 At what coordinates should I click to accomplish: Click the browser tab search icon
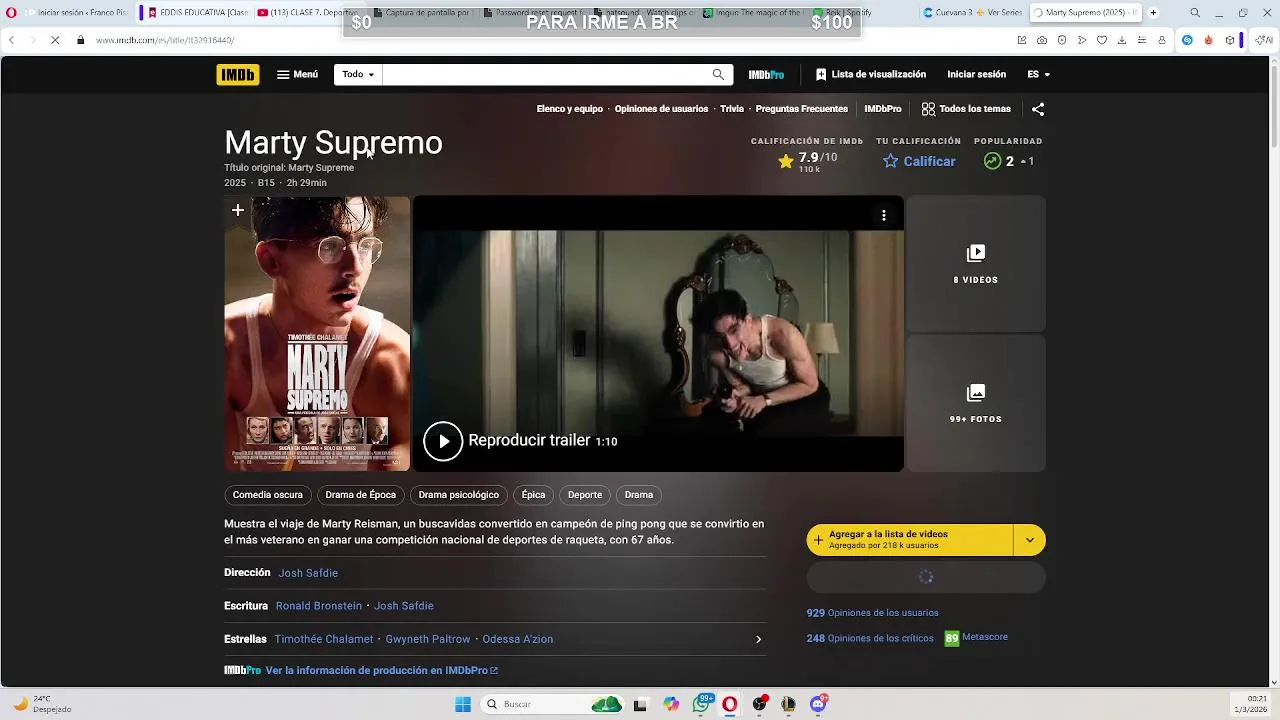[x=1195, y=13]
